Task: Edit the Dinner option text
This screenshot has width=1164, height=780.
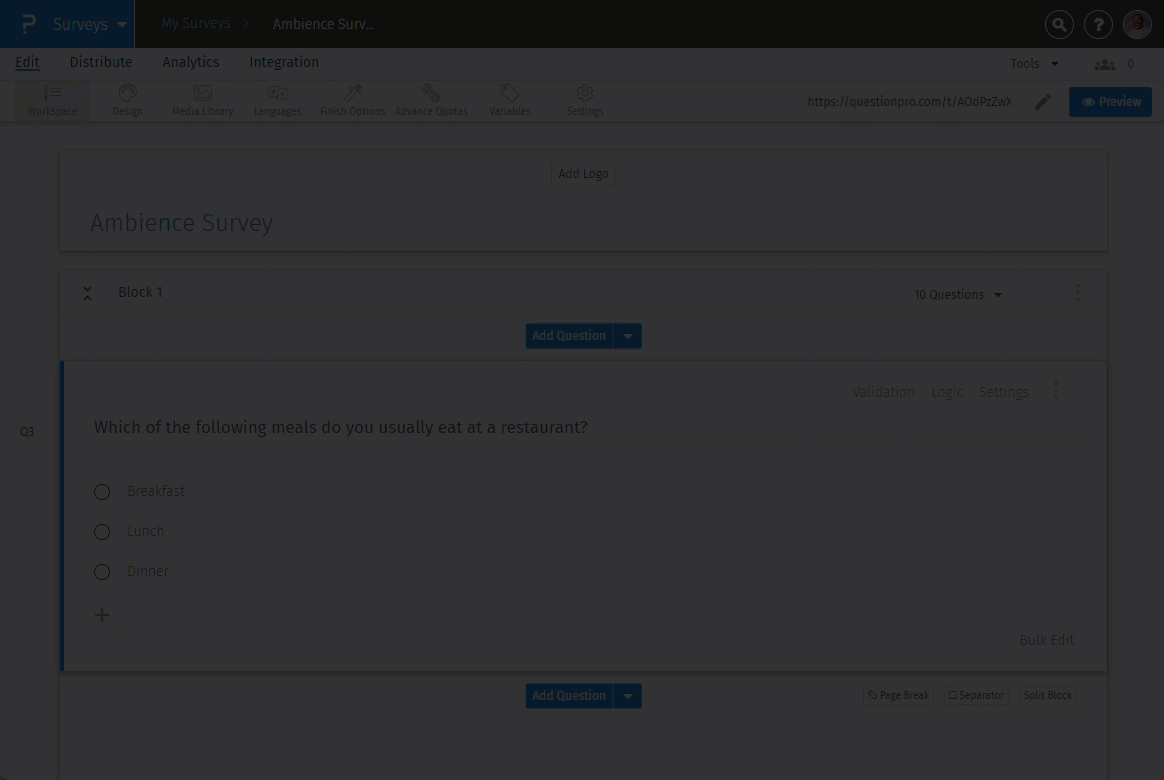Action: point(148,571)
